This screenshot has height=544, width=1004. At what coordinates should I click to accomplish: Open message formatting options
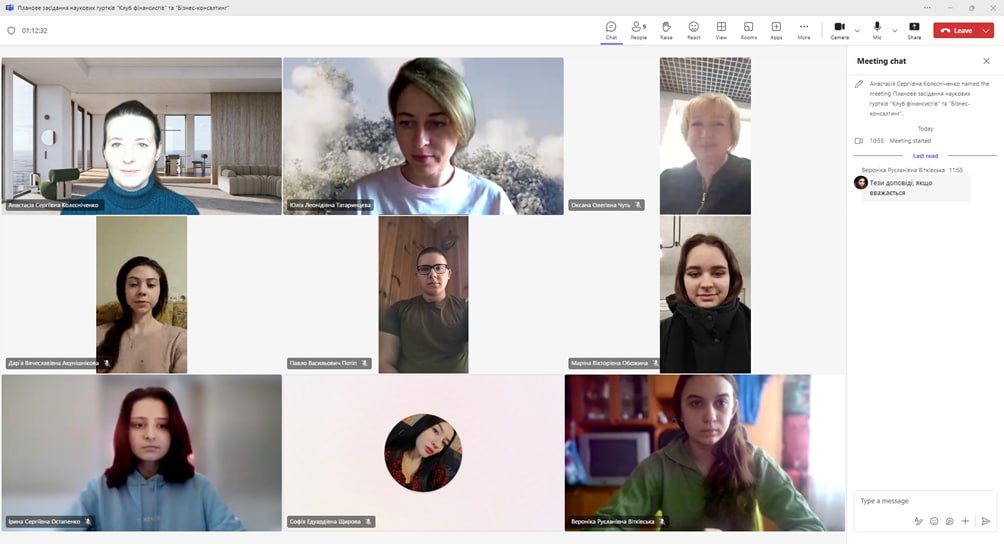918,521
